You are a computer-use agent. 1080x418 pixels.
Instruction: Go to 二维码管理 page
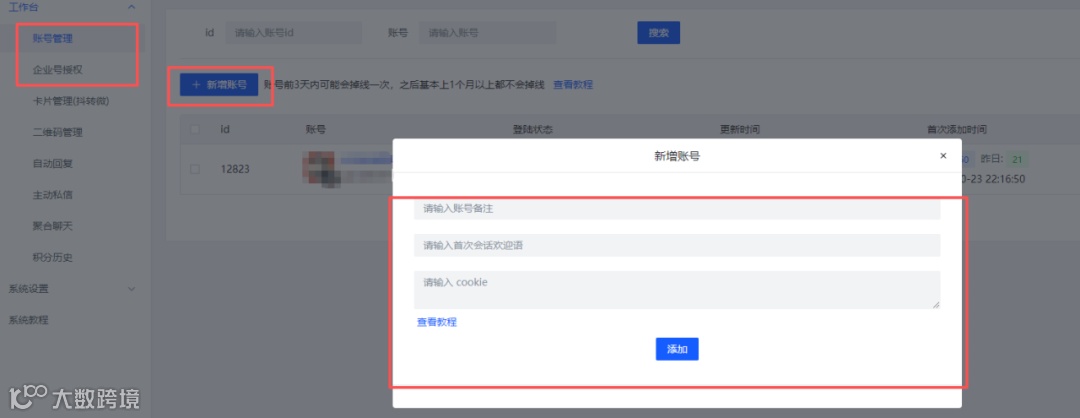pyautogui.click(x=57, y=132)
